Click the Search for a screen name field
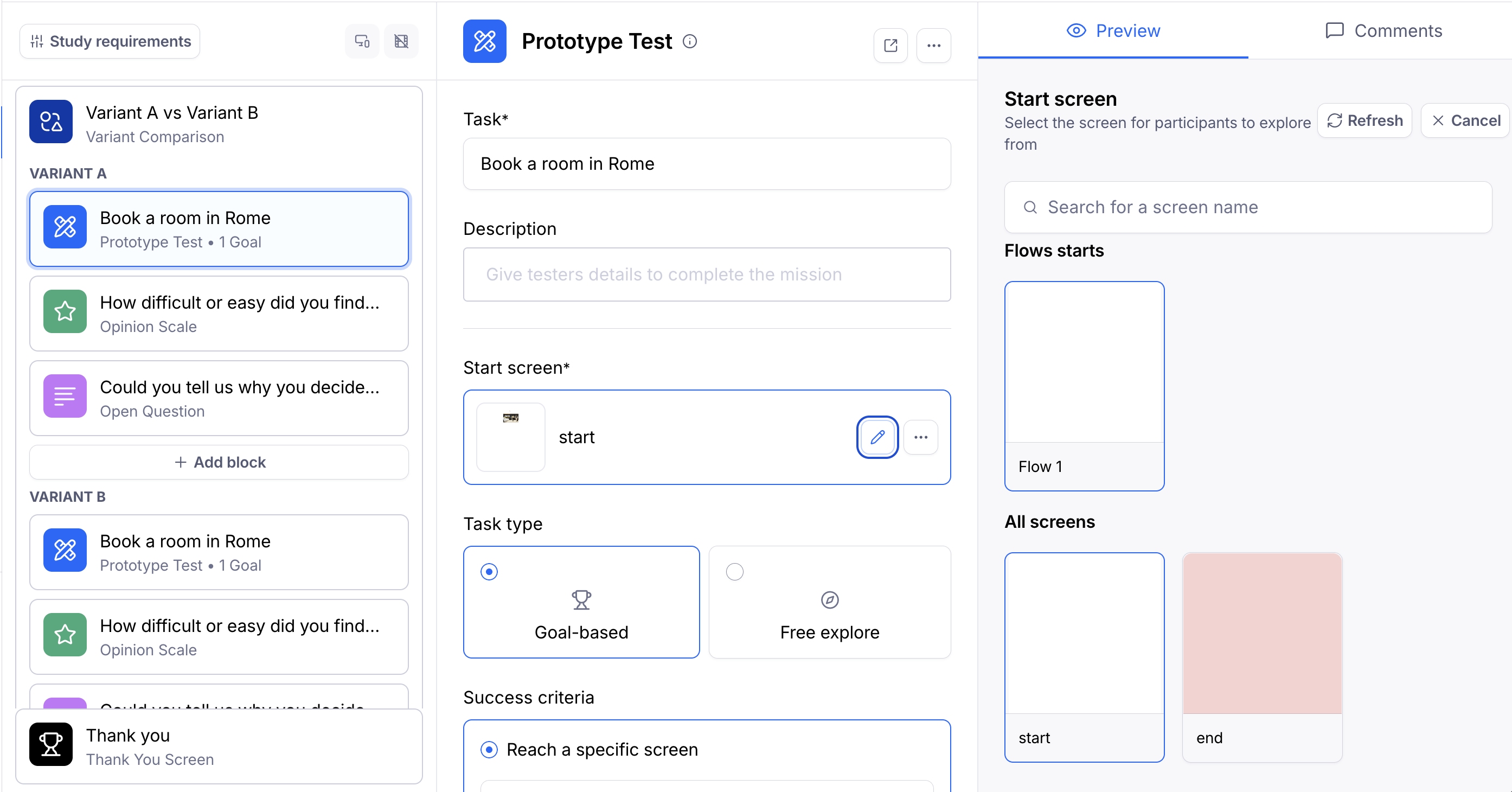 tap(1247, 207)
